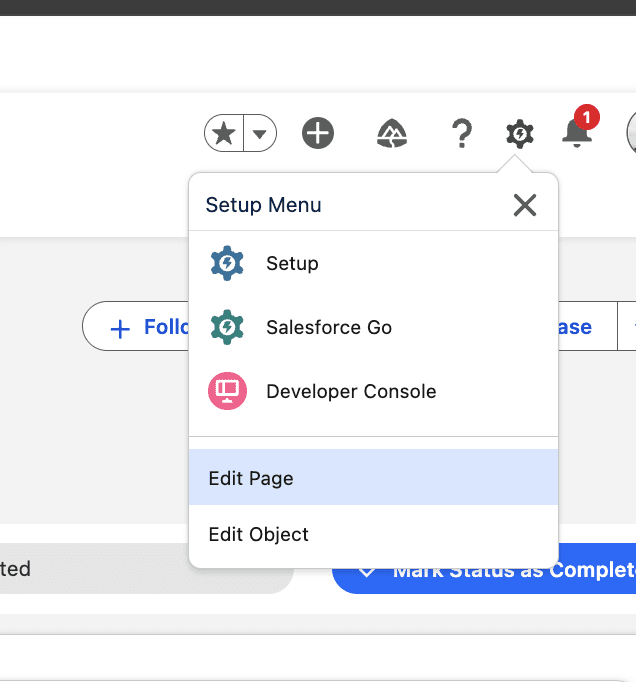Click the Favorites star icon
This screenshot has width=636, height=682.
[224, 133]
